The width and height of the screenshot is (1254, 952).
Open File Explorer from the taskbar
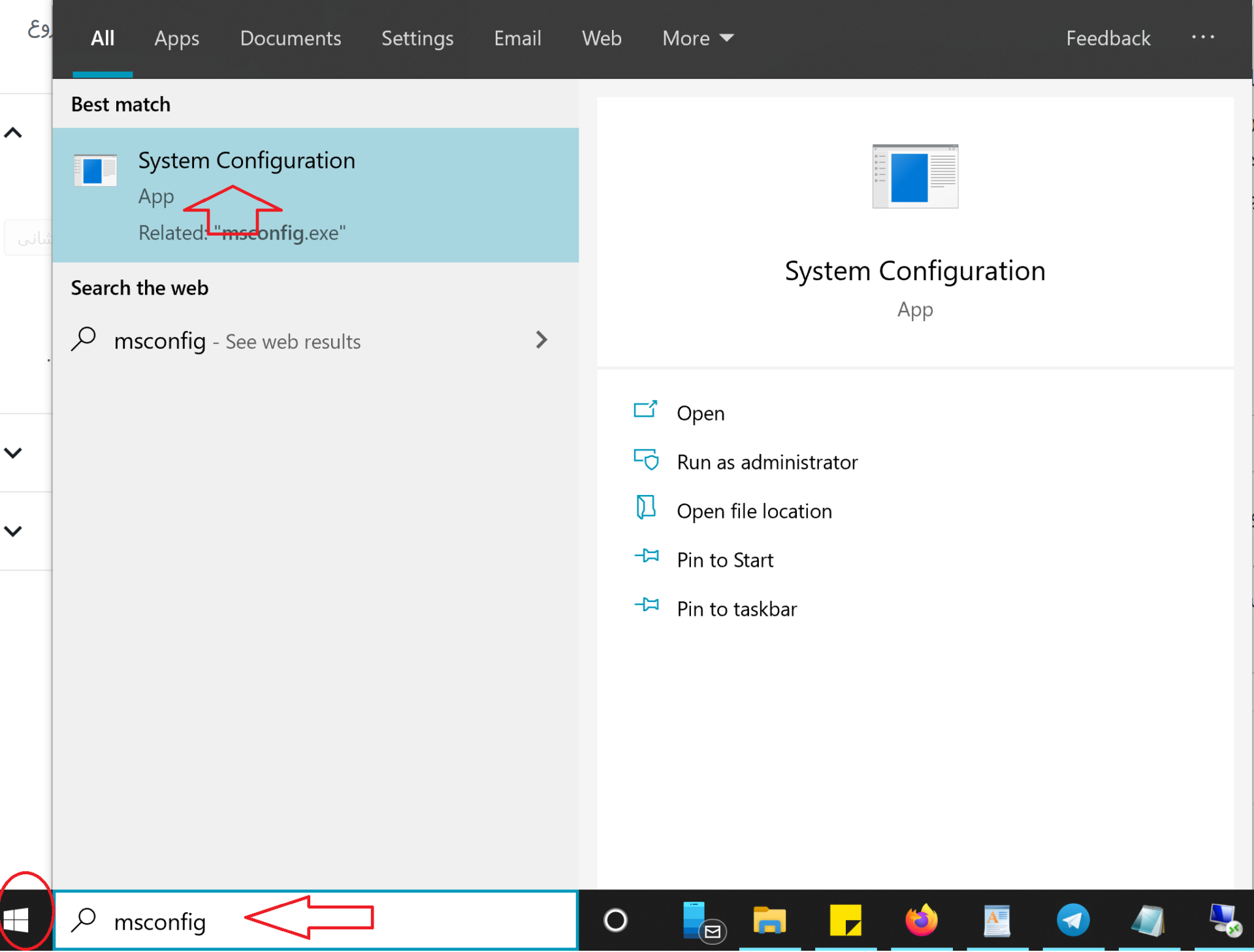pos(769,921)
